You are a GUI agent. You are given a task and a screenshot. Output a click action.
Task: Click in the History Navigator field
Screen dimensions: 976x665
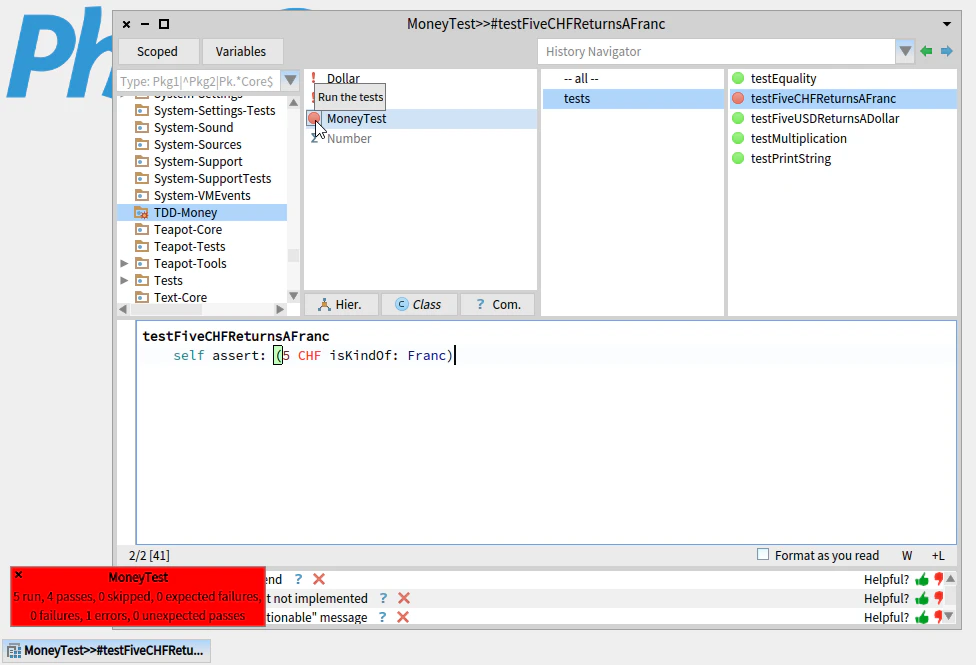point(717,52)
